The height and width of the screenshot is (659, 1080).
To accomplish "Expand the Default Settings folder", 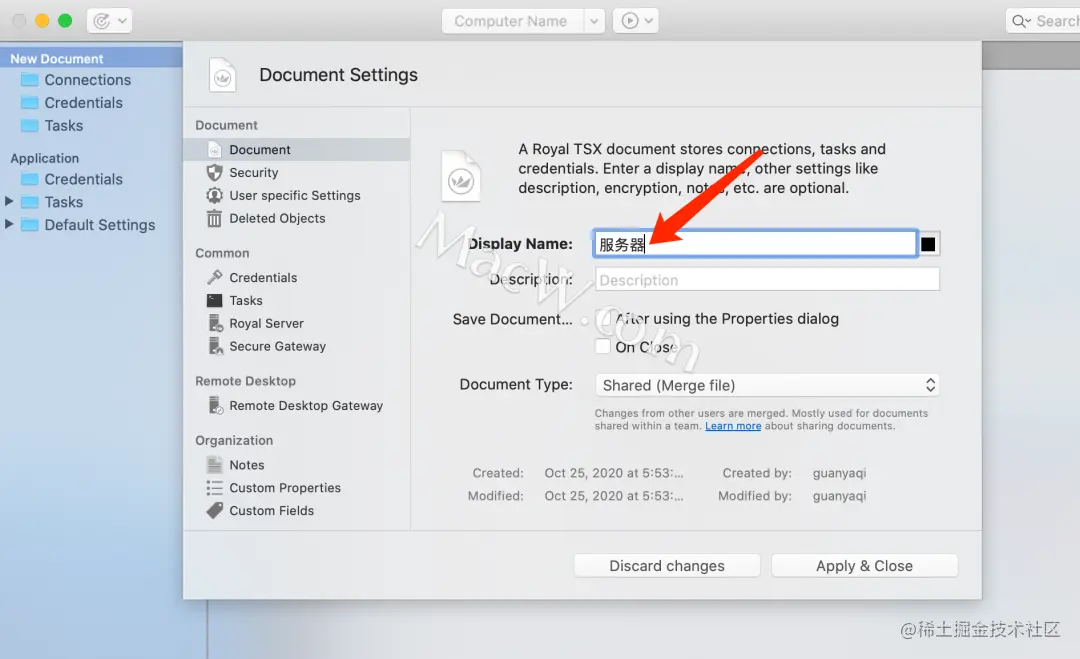I will point(9,224).
